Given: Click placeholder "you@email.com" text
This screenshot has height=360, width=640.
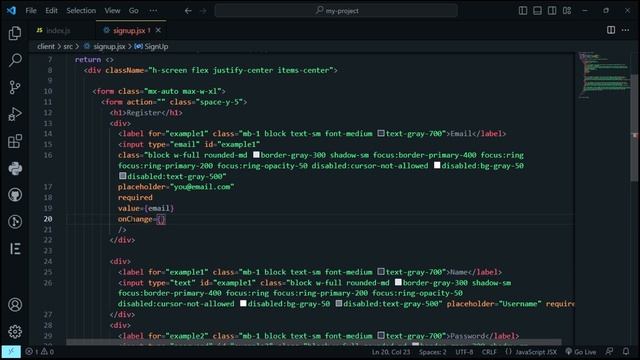Looking at the screenshot, I should coord(176,187).
